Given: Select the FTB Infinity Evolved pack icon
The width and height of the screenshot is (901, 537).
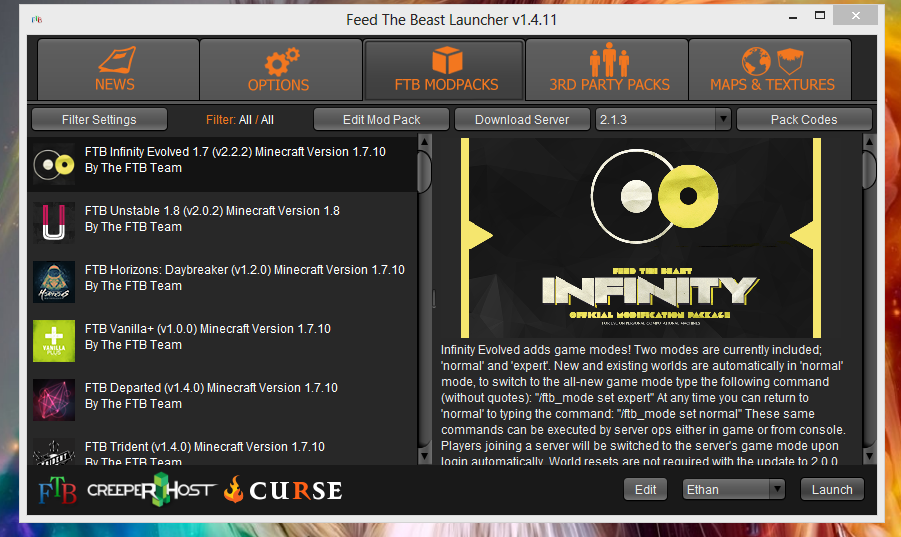Looking at the screenshot, I should [x=54, y=164].
